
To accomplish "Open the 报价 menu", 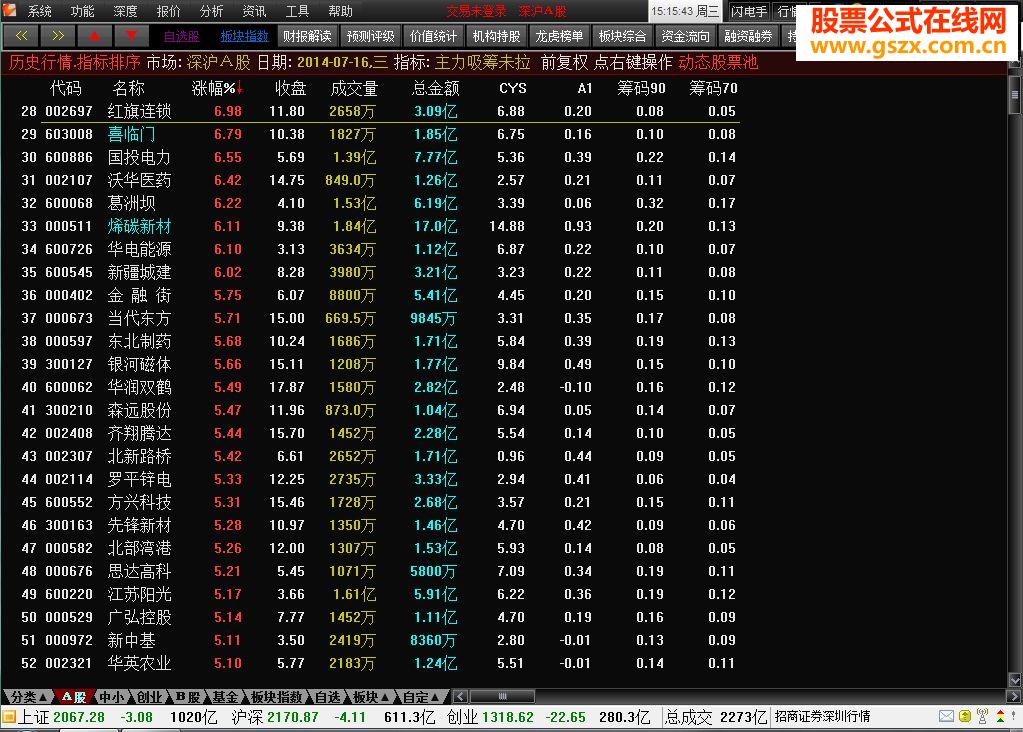I will [168, 11].
